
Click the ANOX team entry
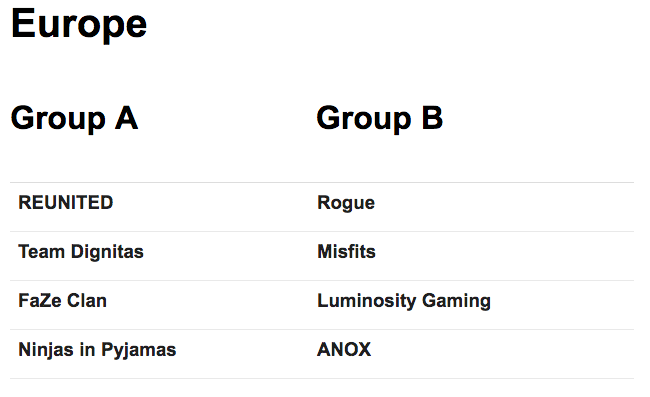click(344, 349)
